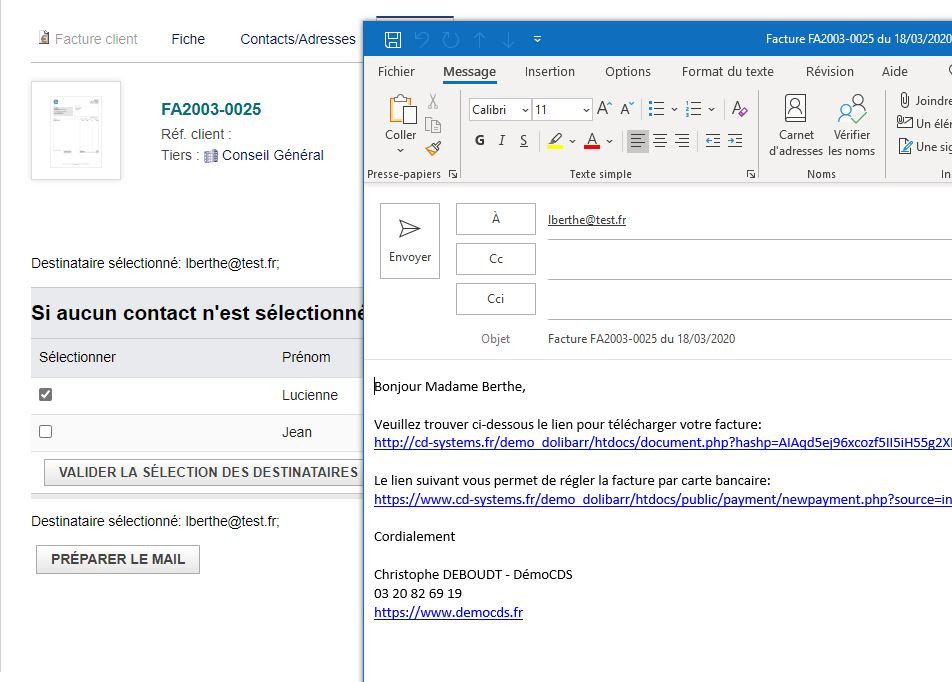The height and width of the screenshot is (682, 952).
Task: Open the font color dropdown arrow
Action: (610, 142)
